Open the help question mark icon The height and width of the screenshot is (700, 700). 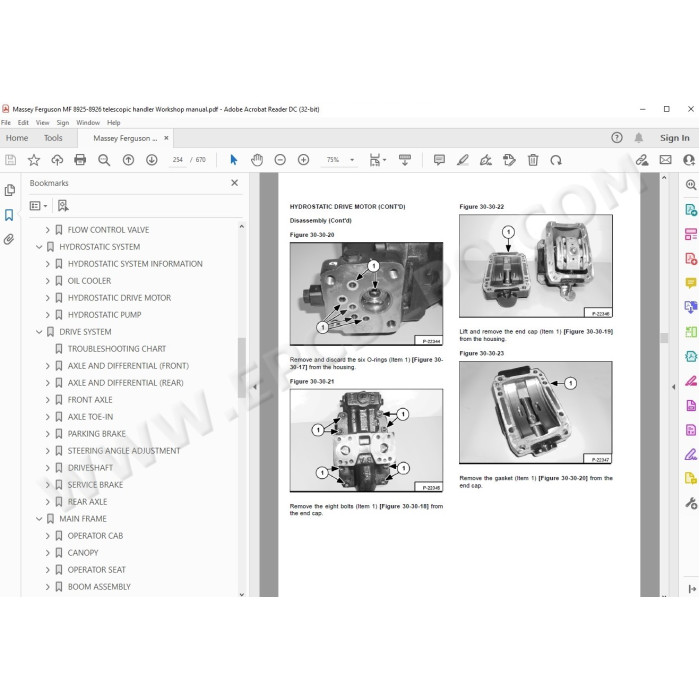point(617,138)
